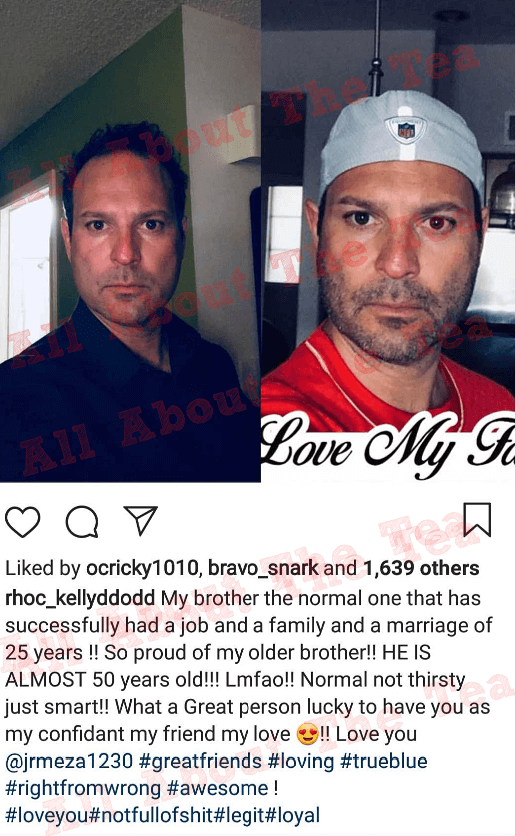The height and width of the screenshot is (836, 516).
Task: Save post with bookmark icon
Action: point(477,519)
